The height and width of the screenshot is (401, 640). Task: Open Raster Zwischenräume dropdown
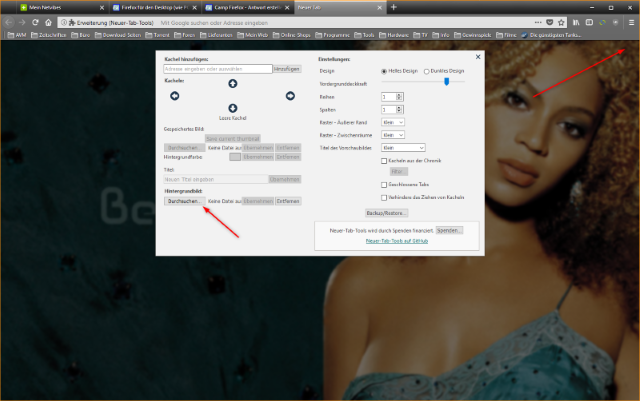tap(393, 135)
